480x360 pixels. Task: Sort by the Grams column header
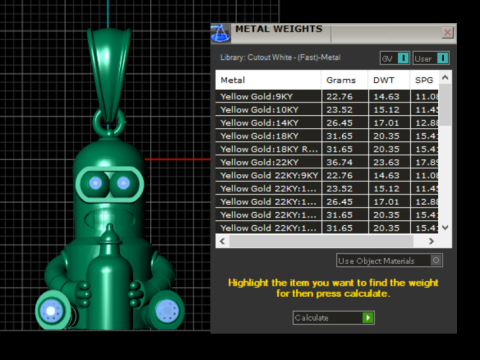click(345, 80)
